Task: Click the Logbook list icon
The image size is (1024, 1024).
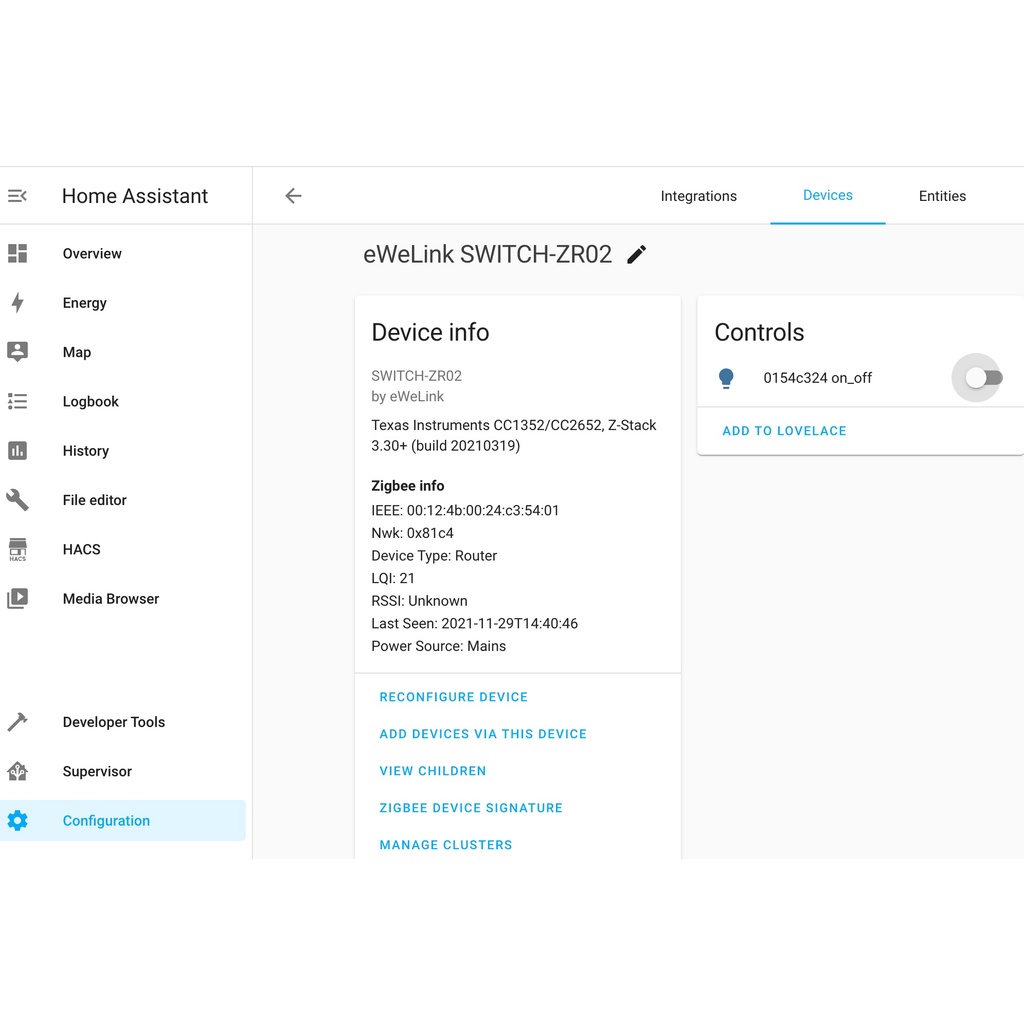Action: point(17,401)
